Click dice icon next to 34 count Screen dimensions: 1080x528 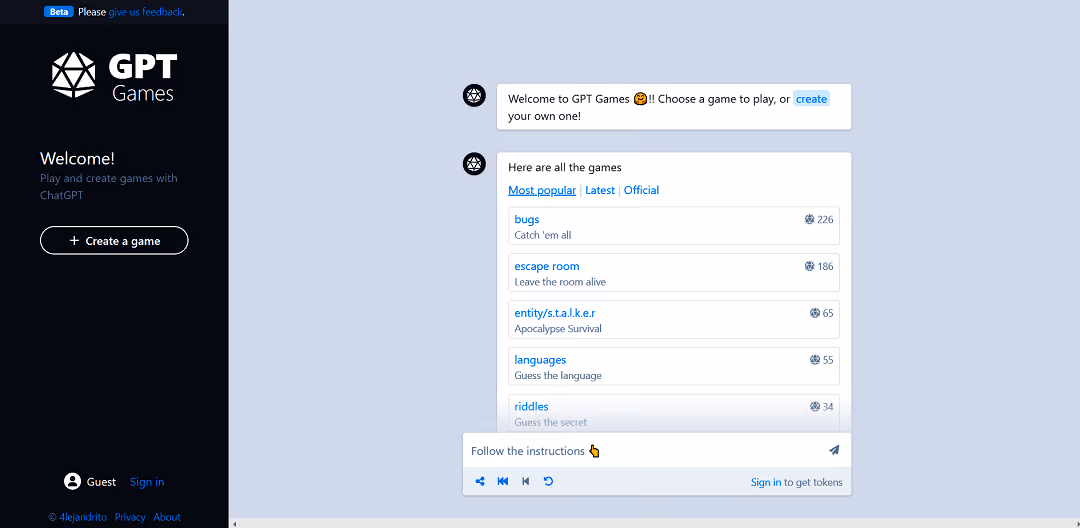(815, 407)
